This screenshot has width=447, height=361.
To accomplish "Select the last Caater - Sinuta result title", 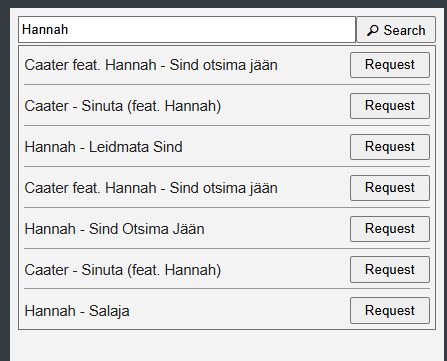I will point(123,270).
